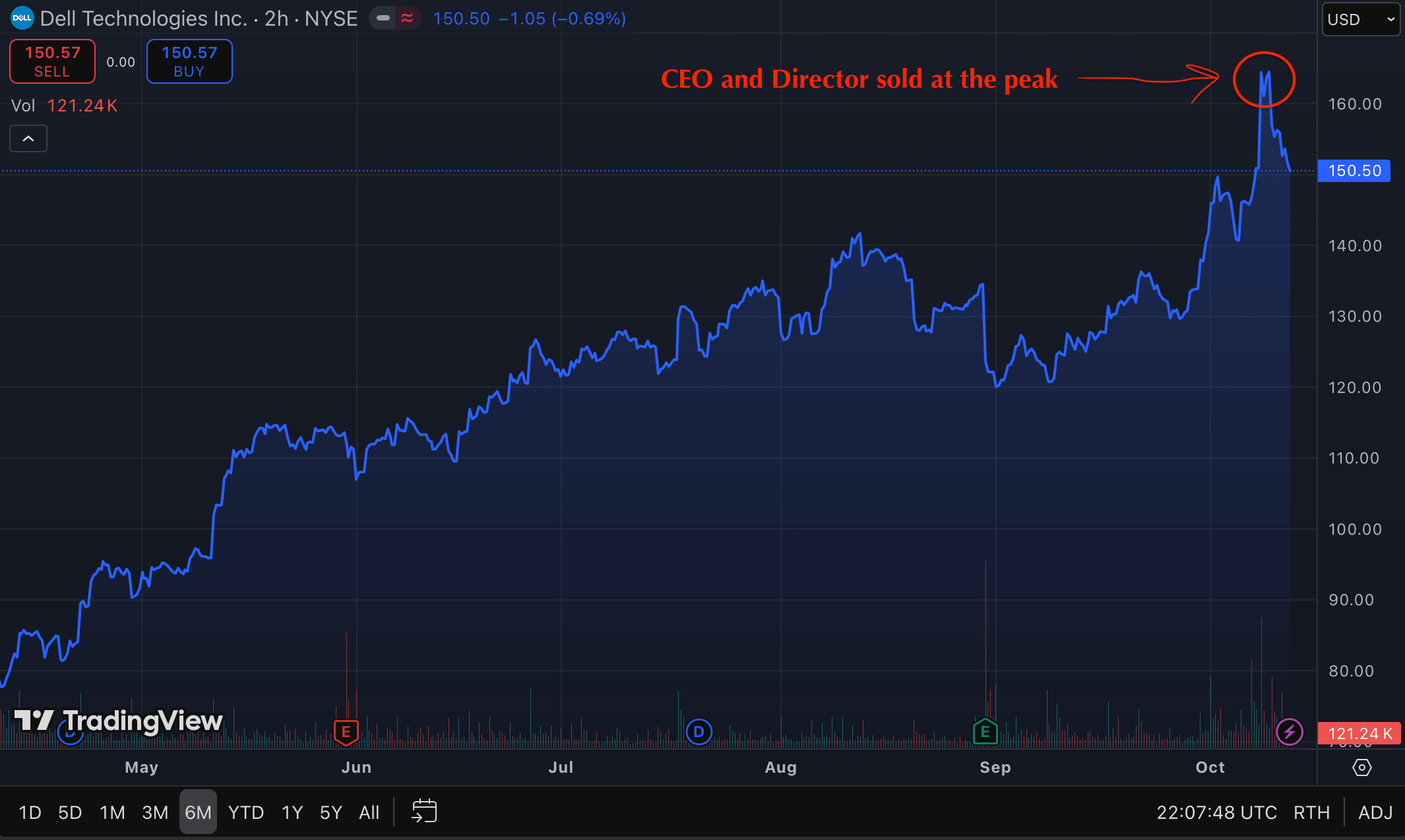
Task: Select the YTD time range
Action: click(x=246, y=812)
